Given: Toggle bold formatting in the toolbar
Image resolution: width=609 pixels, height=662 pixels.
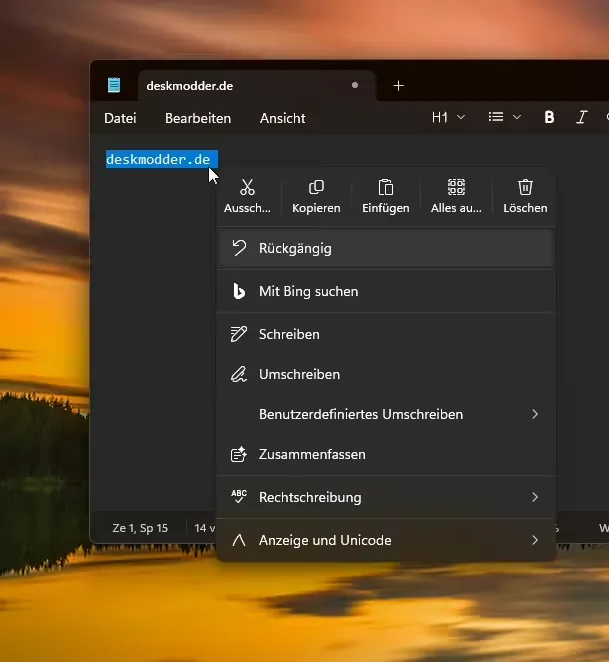Looking at the screenshot, I should point(549,118).
